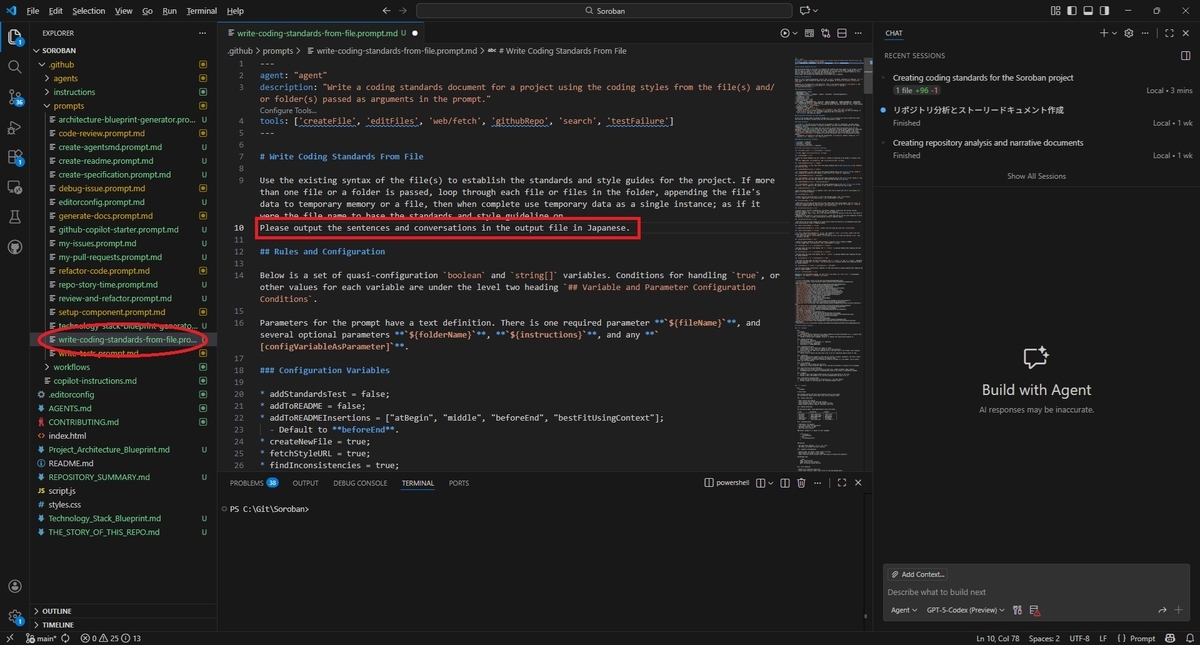Click the Configure Tools icon in chat input
1200x645 pixels.
tap(1017, 609)
